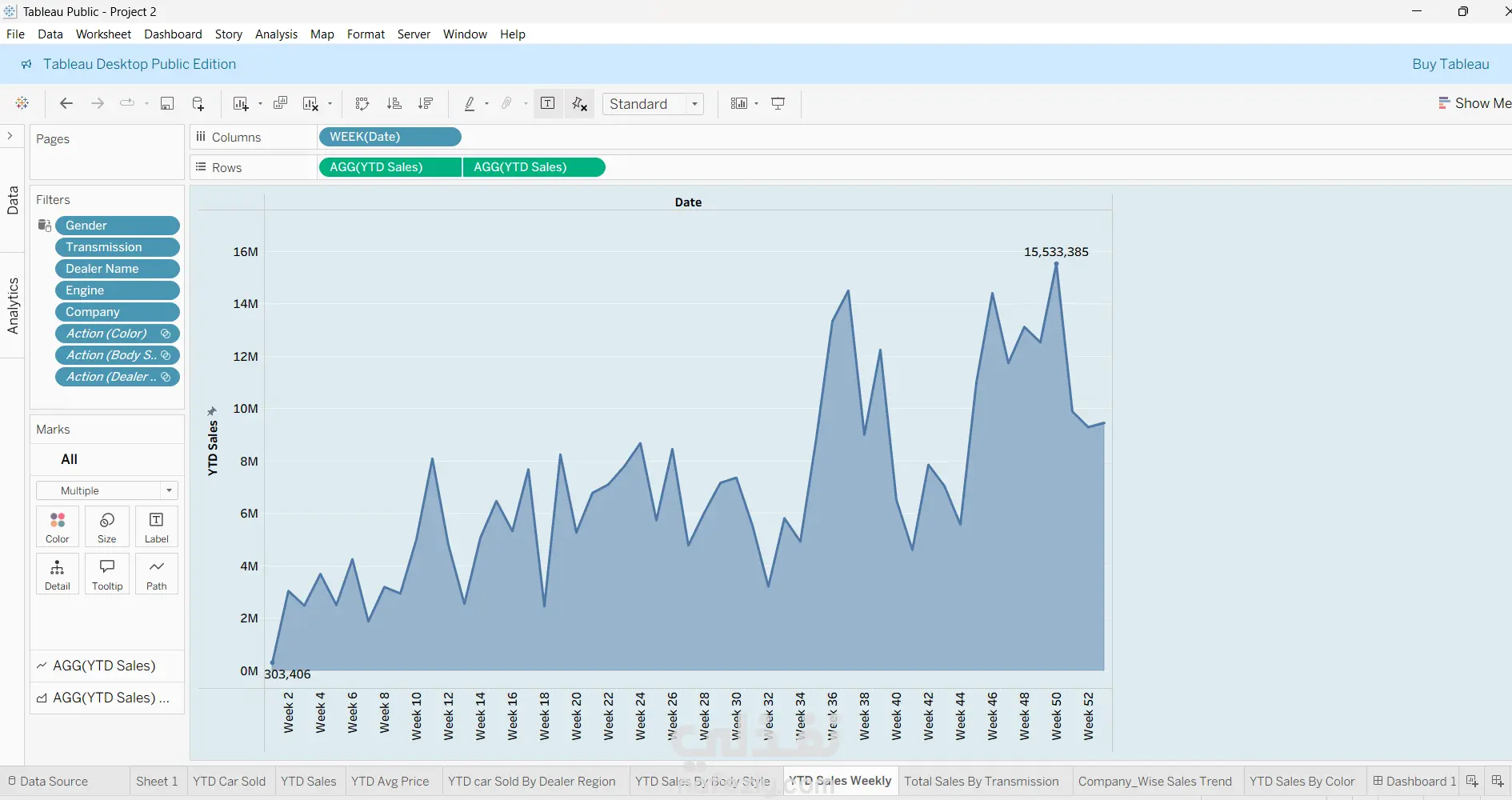Screen dimensions: 1512x800
Task: Click the undo back arrow in toolbar
Action: click(x=66, y=104)
